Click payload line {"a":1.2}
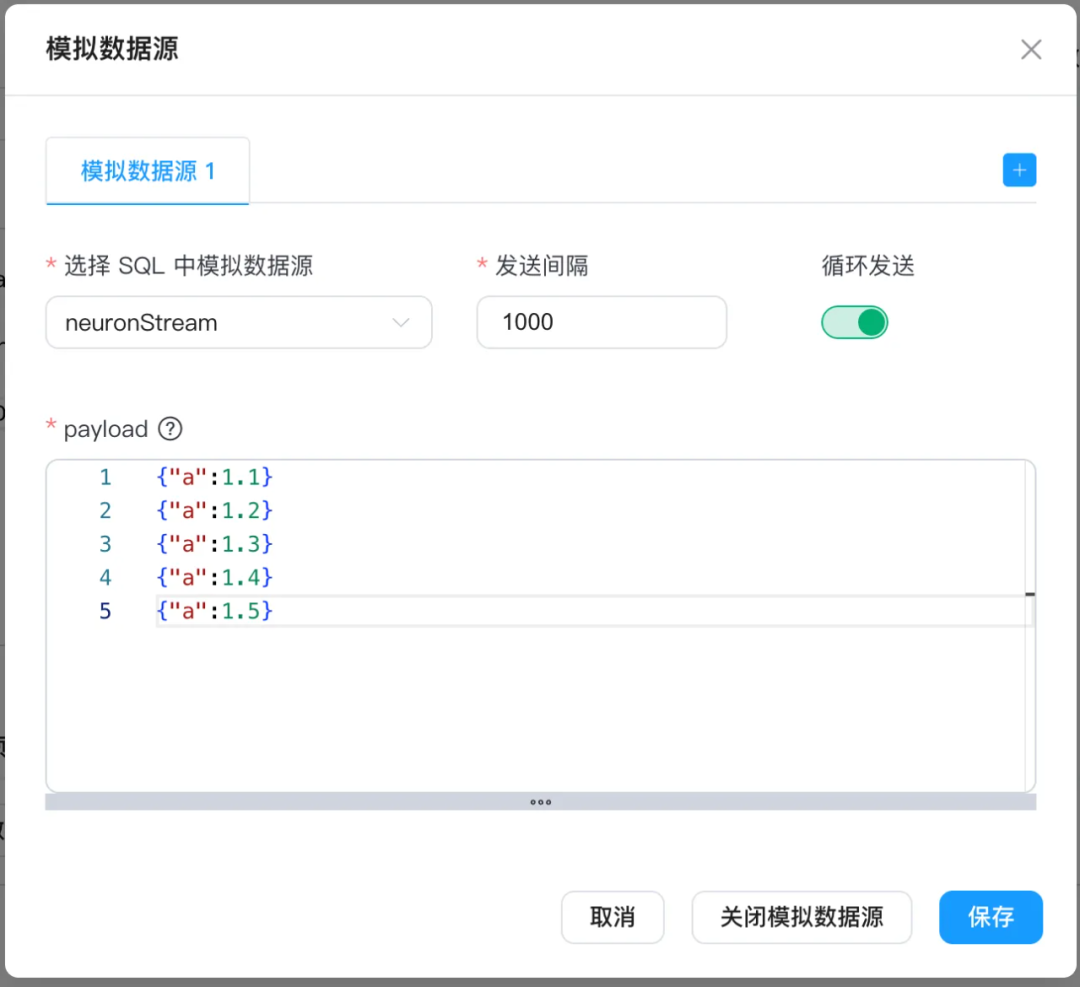This screenshot has height=987, width=1080. tap(214, 510)
